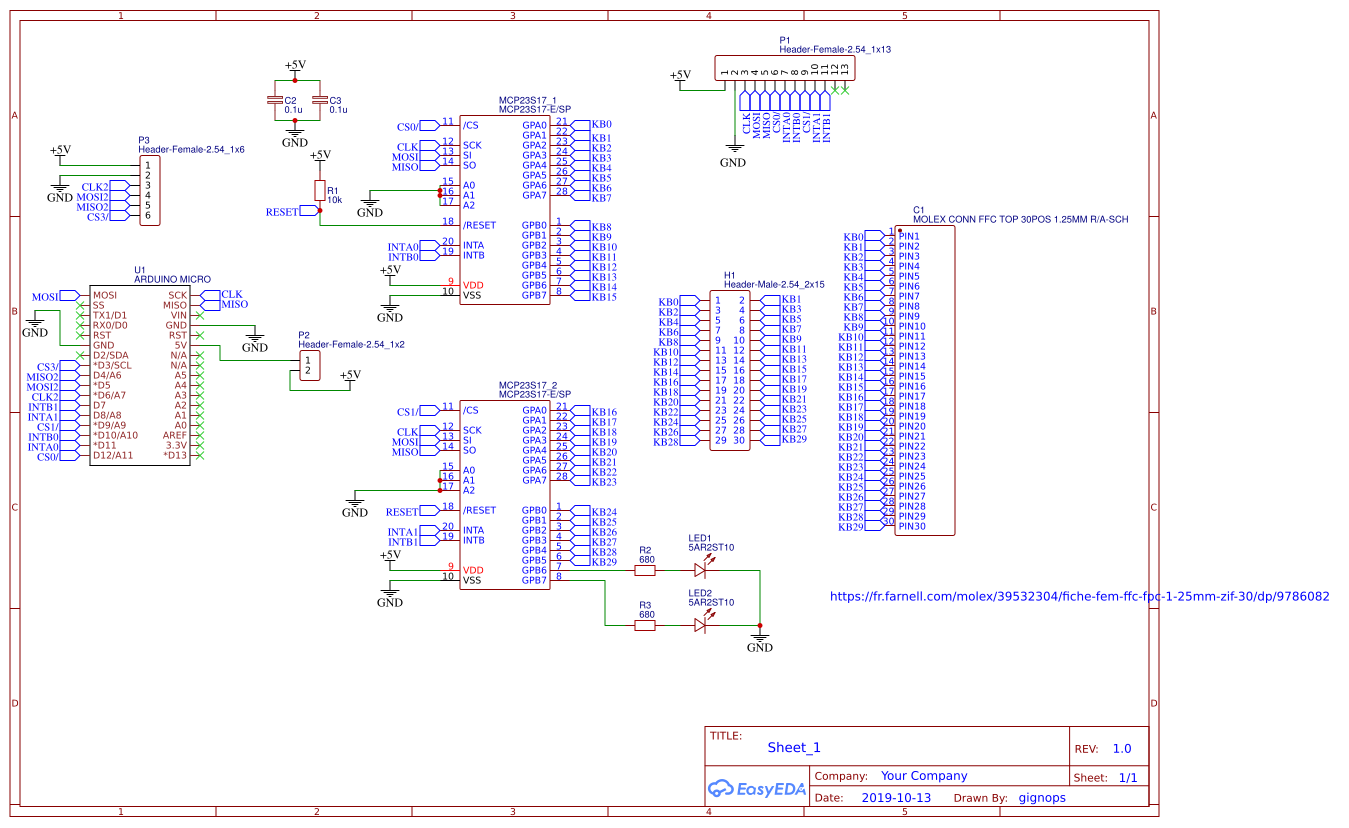This screenshot has height=828, width=1349.
Task: Click the 'Your Company' field
Action: pyautogui.click(x=924, y=776)
